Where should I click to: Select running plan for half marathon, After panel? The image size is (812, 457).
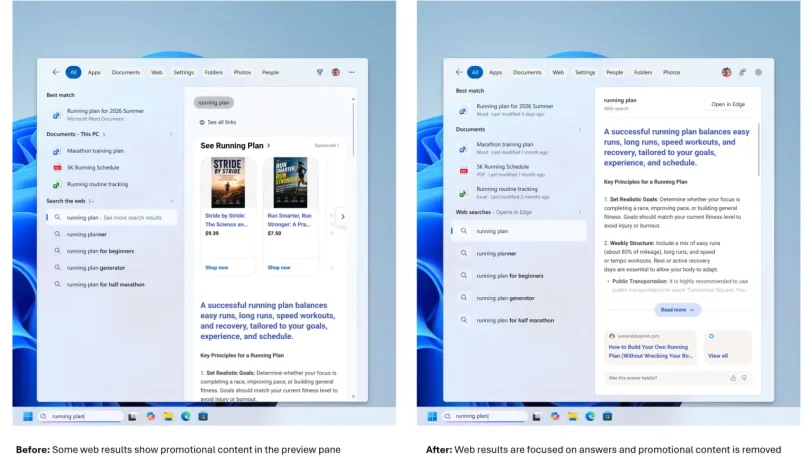(519, 320)
